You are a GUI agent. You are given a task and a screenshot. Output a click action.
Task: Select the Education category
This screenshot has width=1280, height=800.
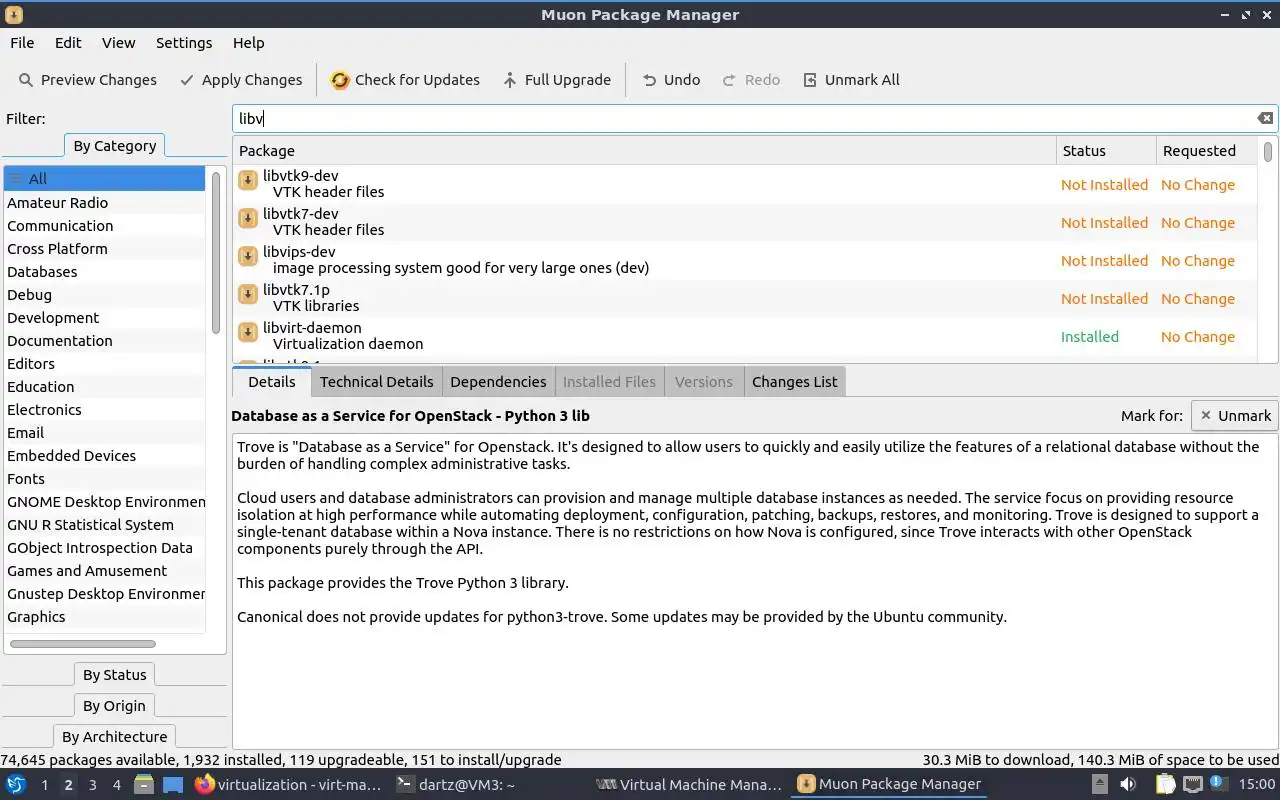[104, 387]
